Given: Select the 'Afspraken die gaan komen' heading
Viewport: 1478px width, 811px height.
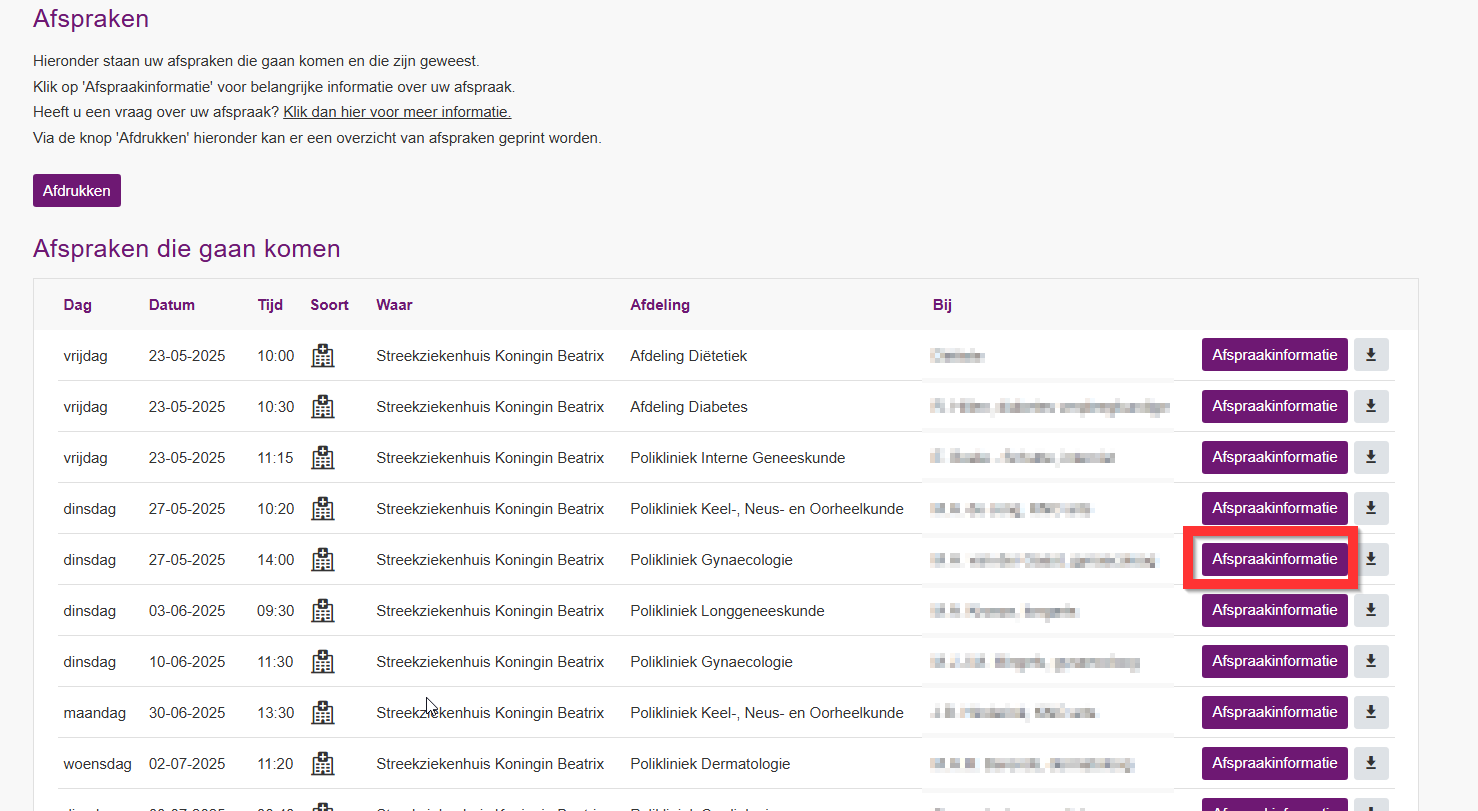Looking at the screenshot, I should coord(187,248).
